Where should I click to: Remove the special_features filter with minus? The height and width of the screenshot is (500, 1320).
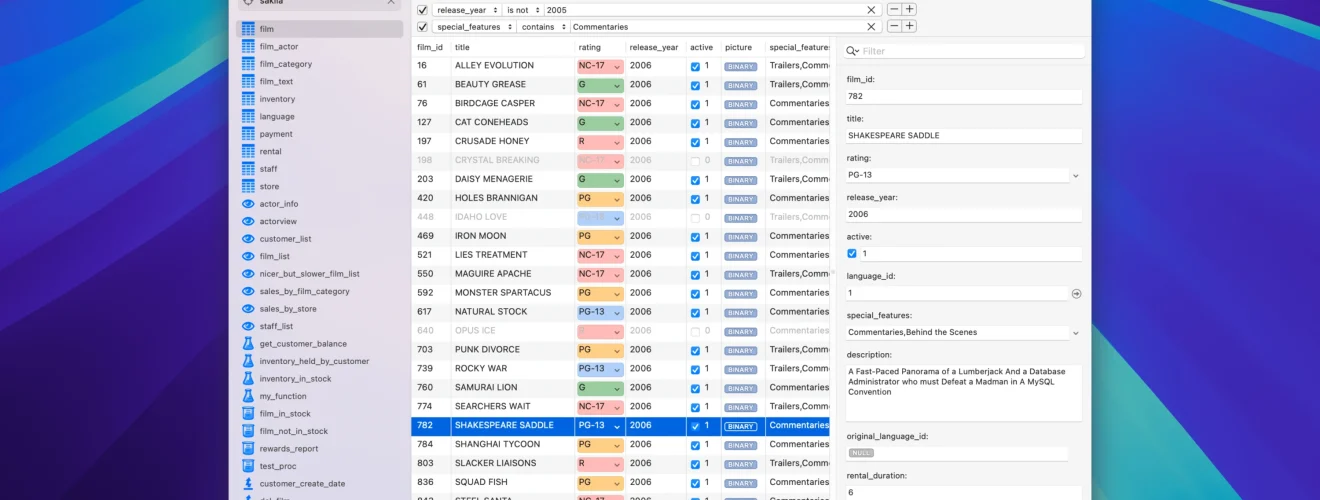(894, 27)
